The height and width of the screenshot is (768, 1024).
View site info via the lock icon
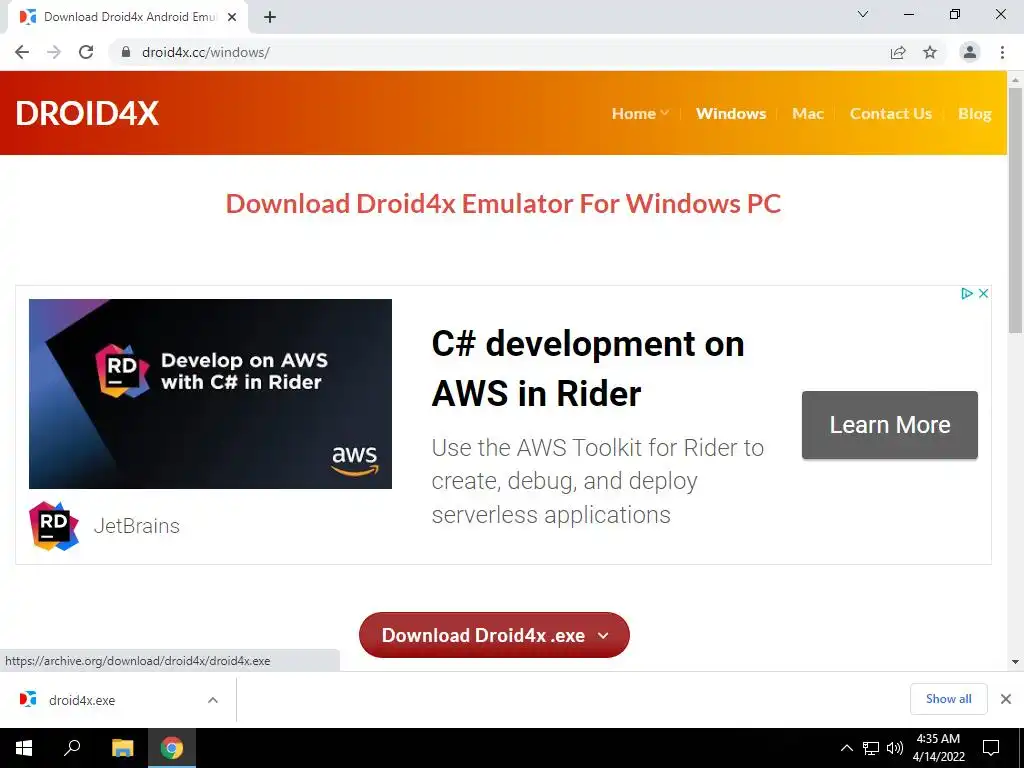(x=126, y=52)
